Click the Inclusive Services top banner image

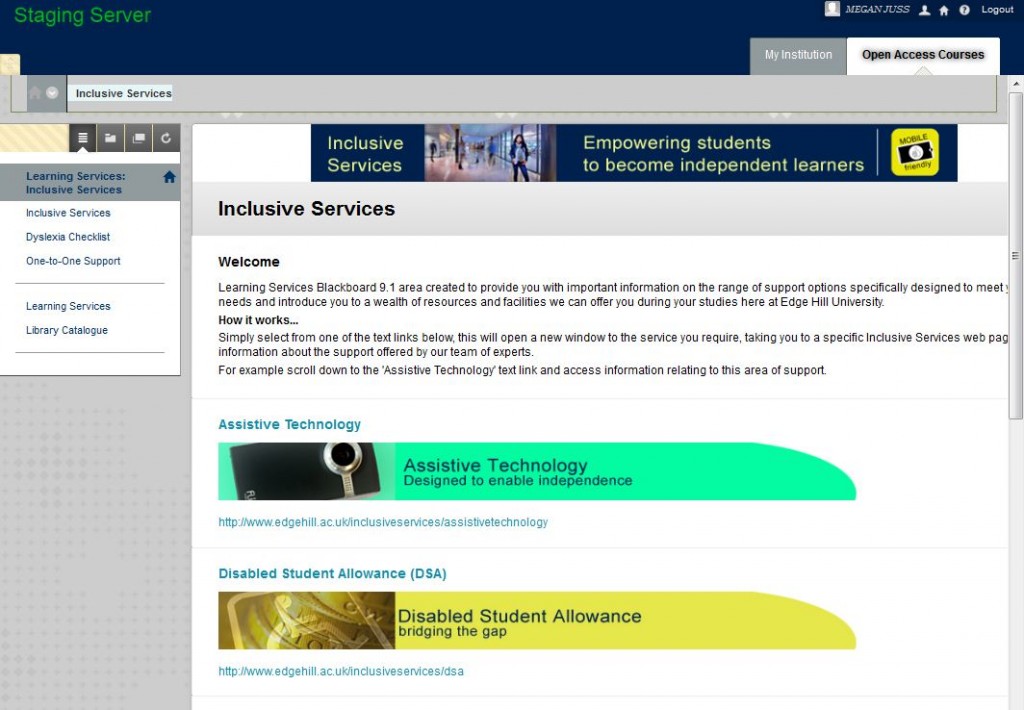(x=633, y=153)
